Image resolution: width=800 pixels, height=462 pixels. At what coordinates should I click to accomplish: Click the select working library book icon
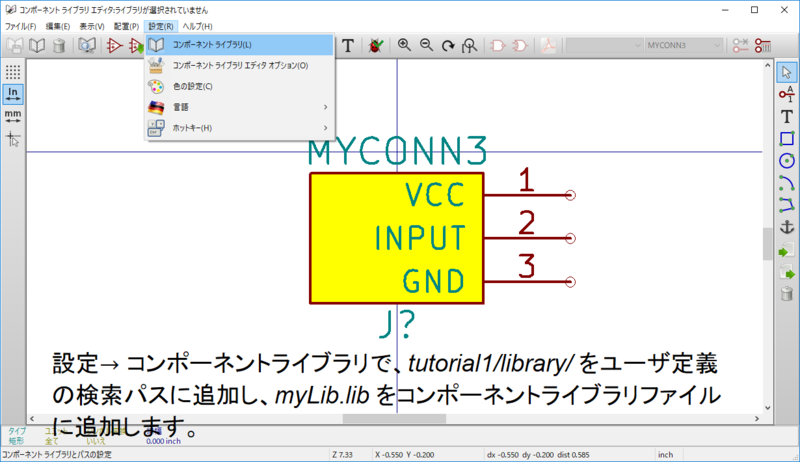[37, 45]
